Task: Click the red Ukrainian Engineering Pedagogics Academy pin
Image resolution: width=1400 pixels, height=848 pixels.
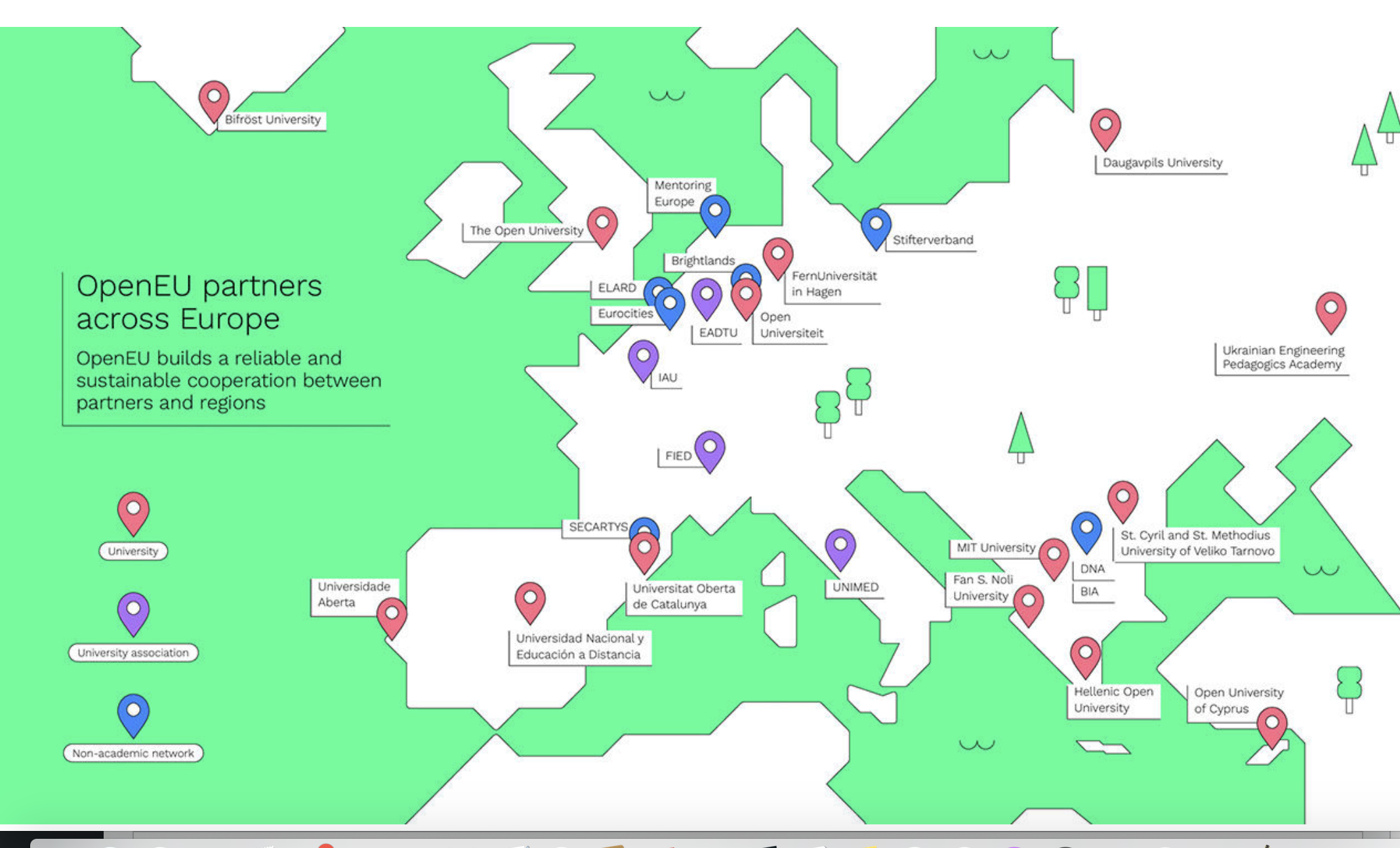Action: coord(1331,312)
